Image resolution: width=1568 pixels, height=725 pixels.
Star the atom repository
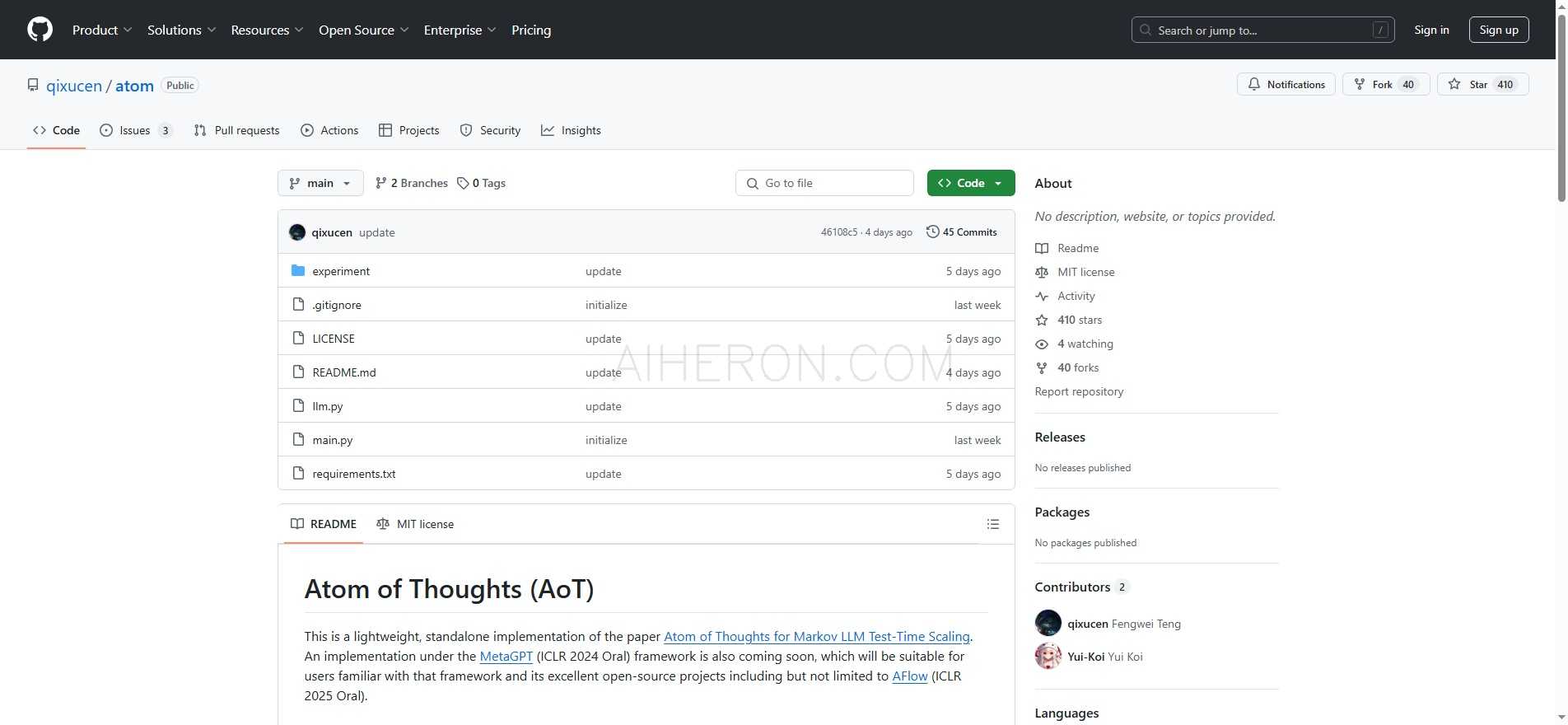coord(1482,84)
